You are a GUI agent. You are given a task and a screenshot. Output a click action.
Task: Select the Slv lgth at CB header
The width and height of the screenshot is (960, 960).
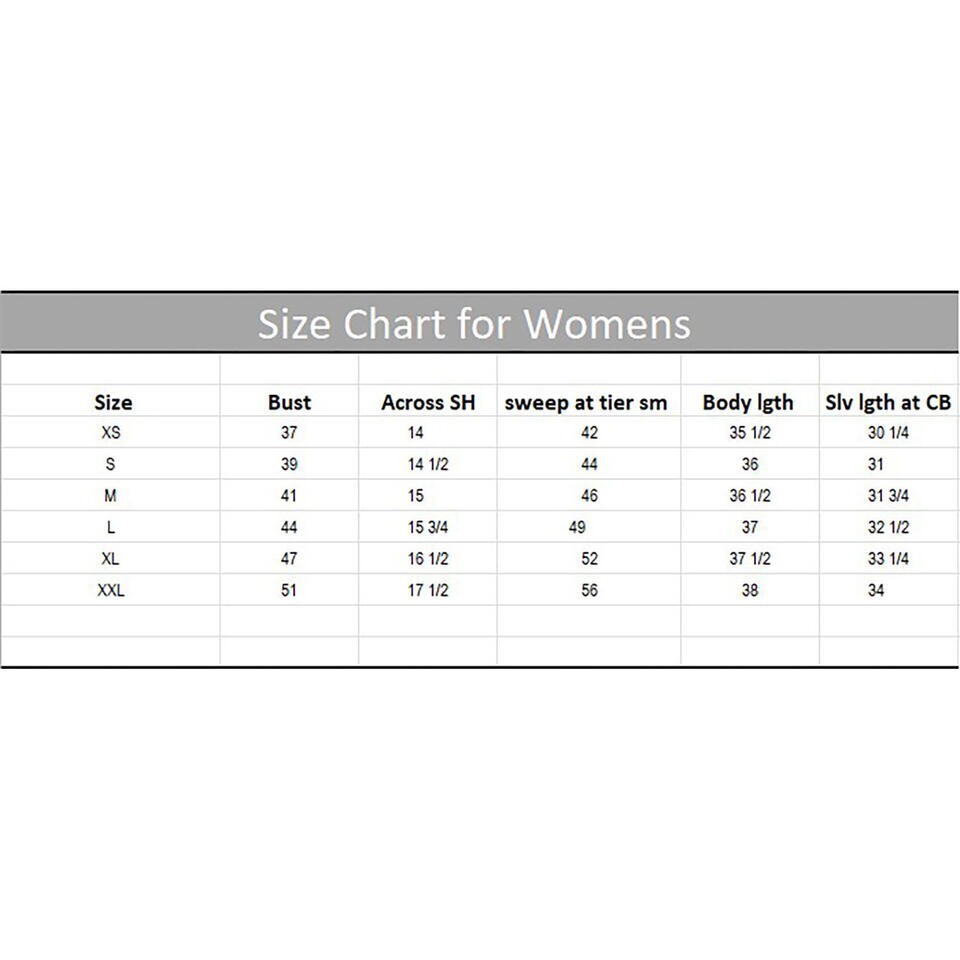tap(888, 402)
